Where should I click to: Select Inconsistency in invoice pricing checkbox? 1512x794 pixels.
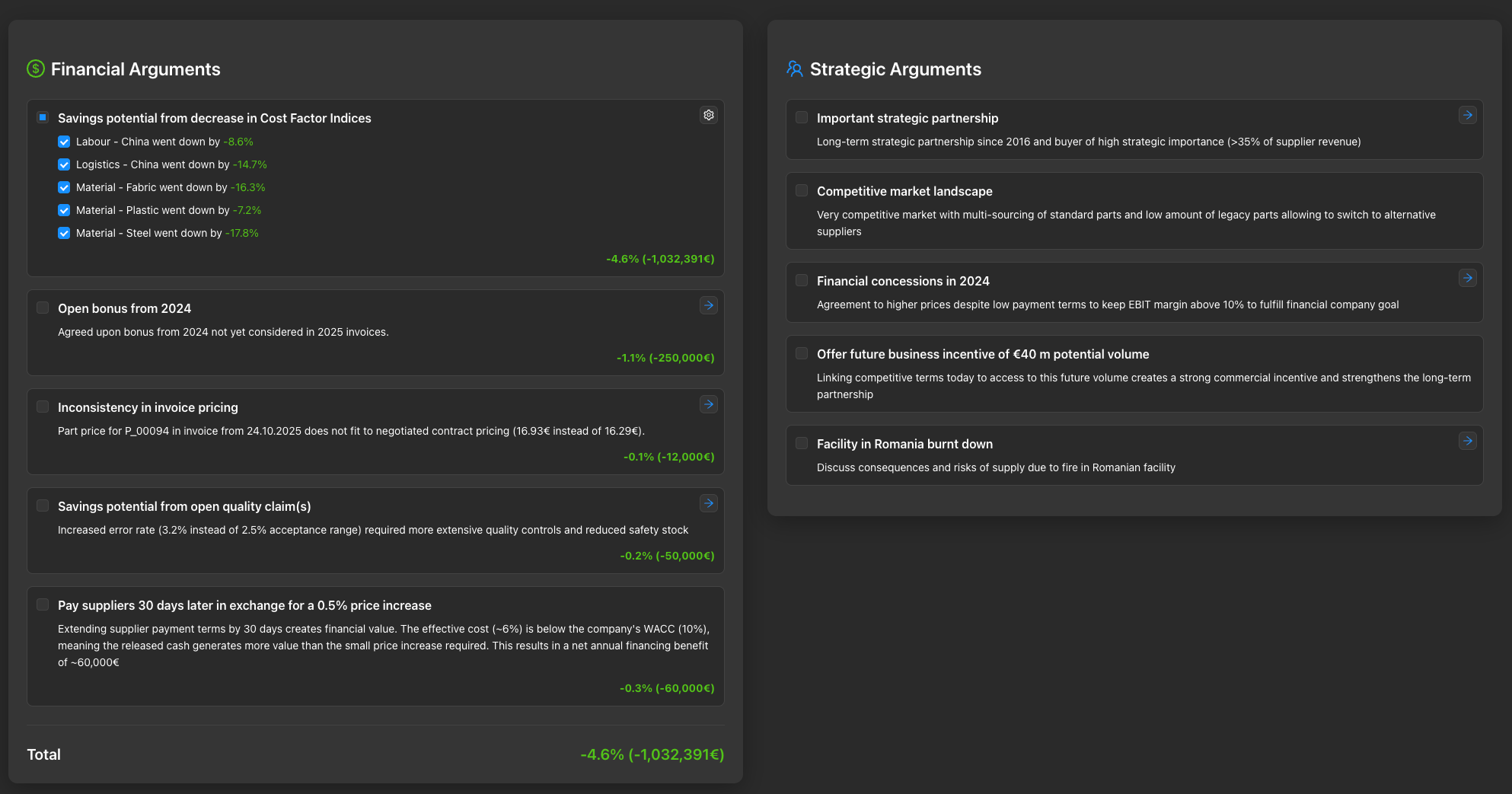(x=43, y=406)
